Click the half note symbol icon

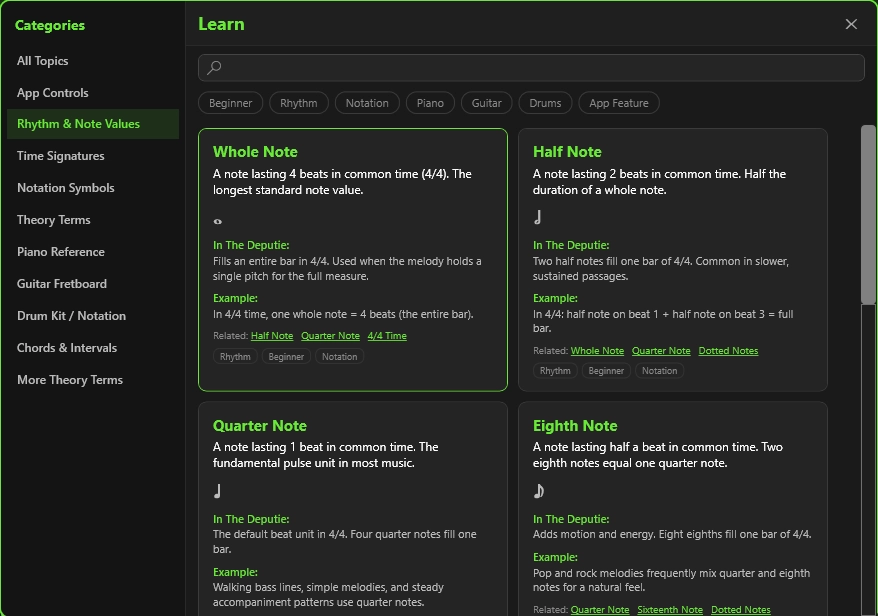538,217
